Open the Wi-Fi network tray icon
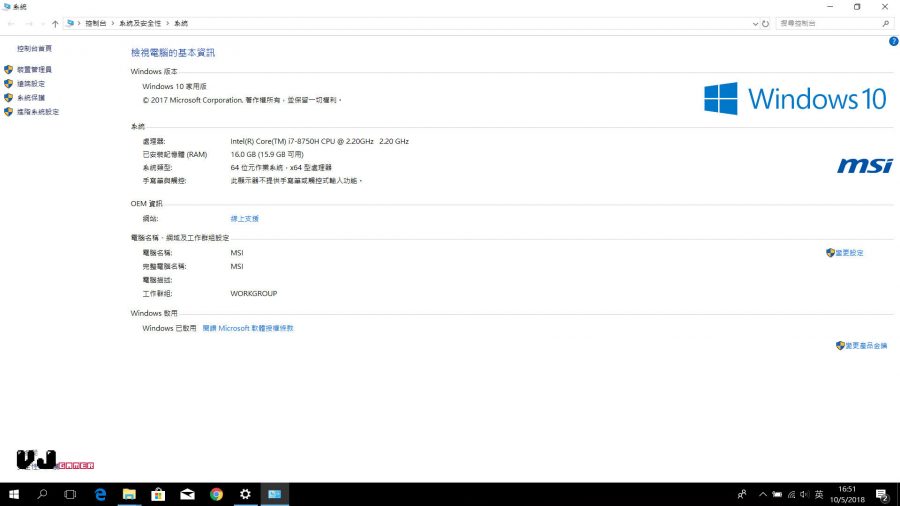 click(792, 495)
